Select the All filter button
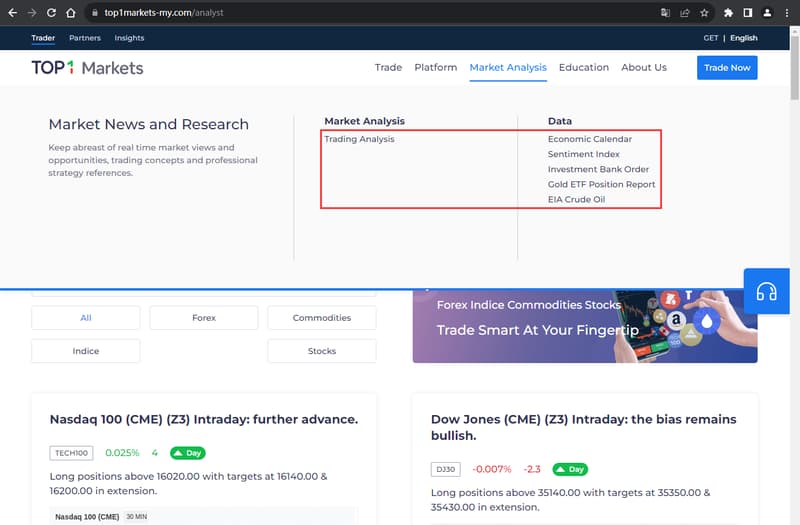This screenshot has height=525, width=800. tap(86, 317)
